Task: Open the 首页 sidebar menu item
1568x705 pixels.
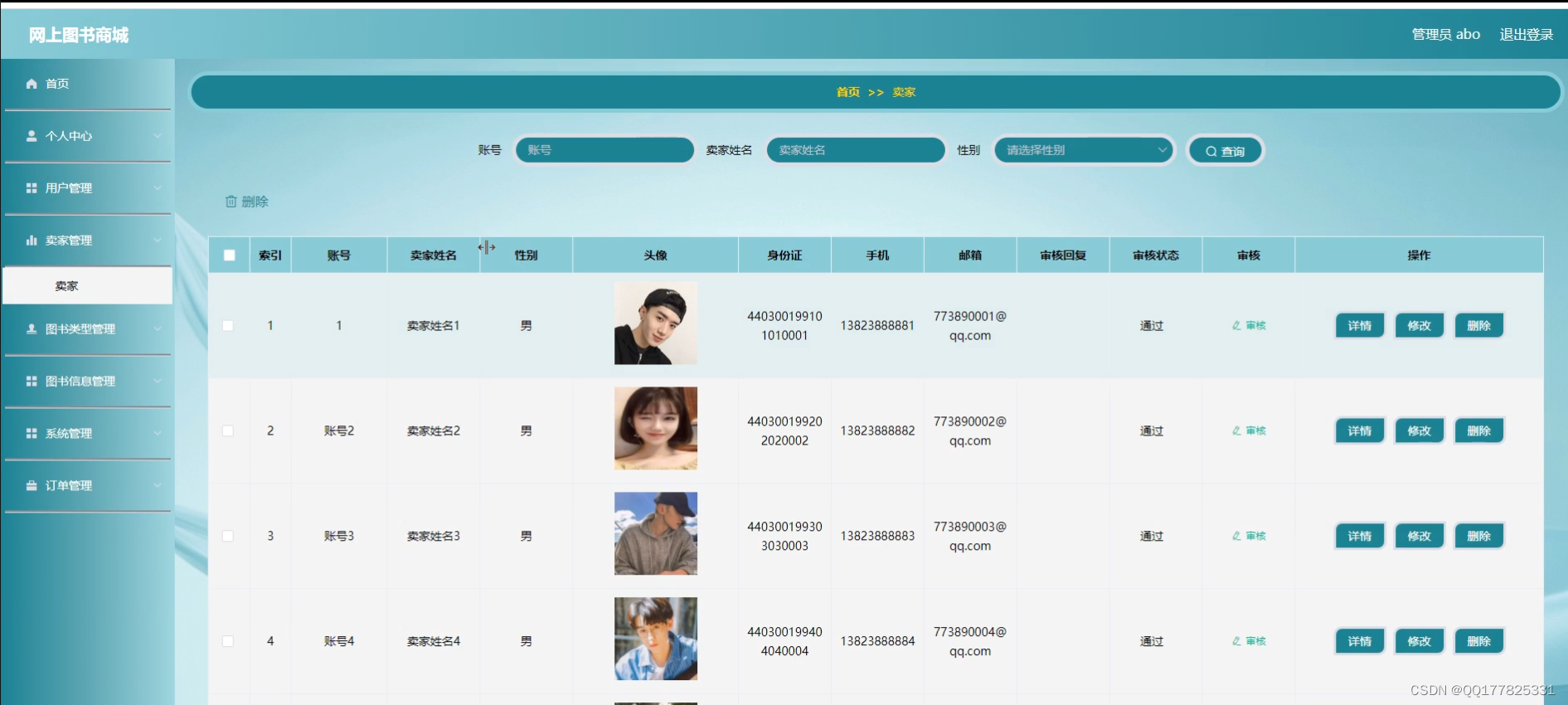Action: point(87,84)
